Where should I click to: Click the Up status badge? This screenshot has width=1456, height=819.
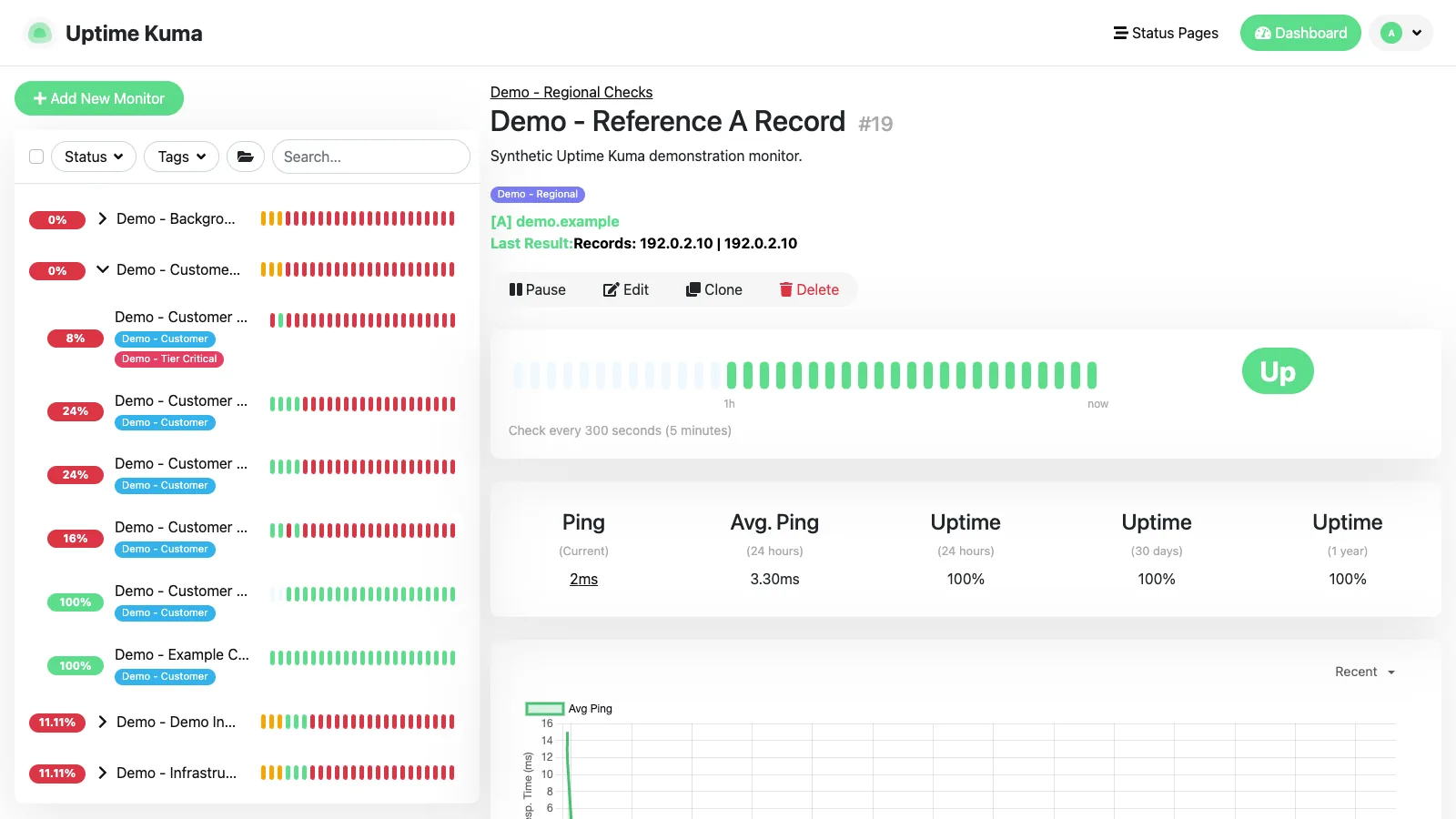coord(1278,371)
